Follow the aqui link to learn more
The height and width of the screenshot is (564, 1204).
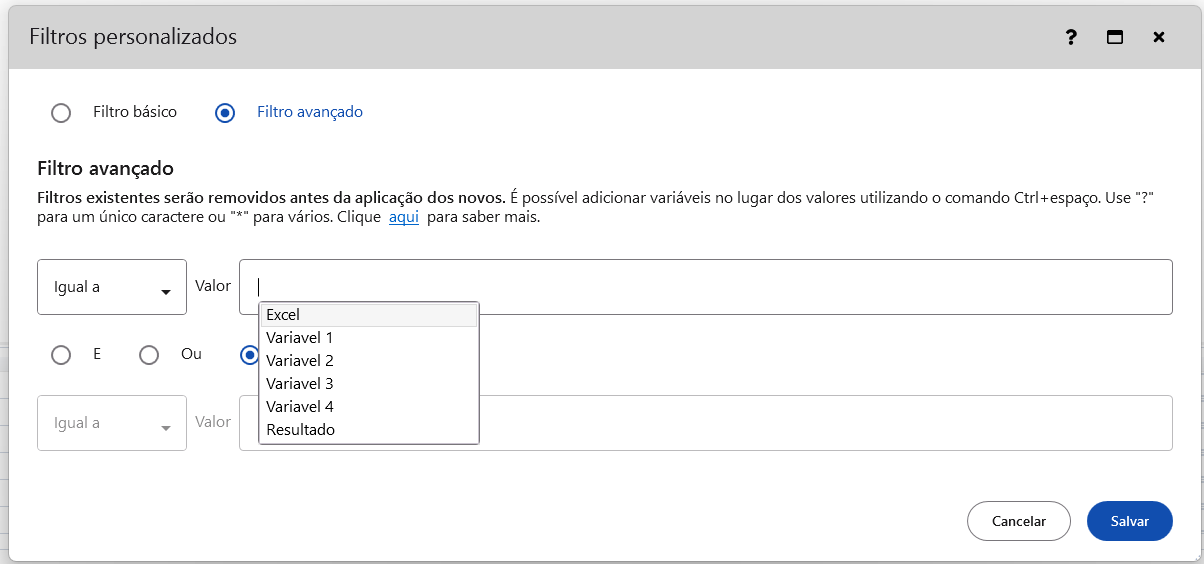[403, 217]
